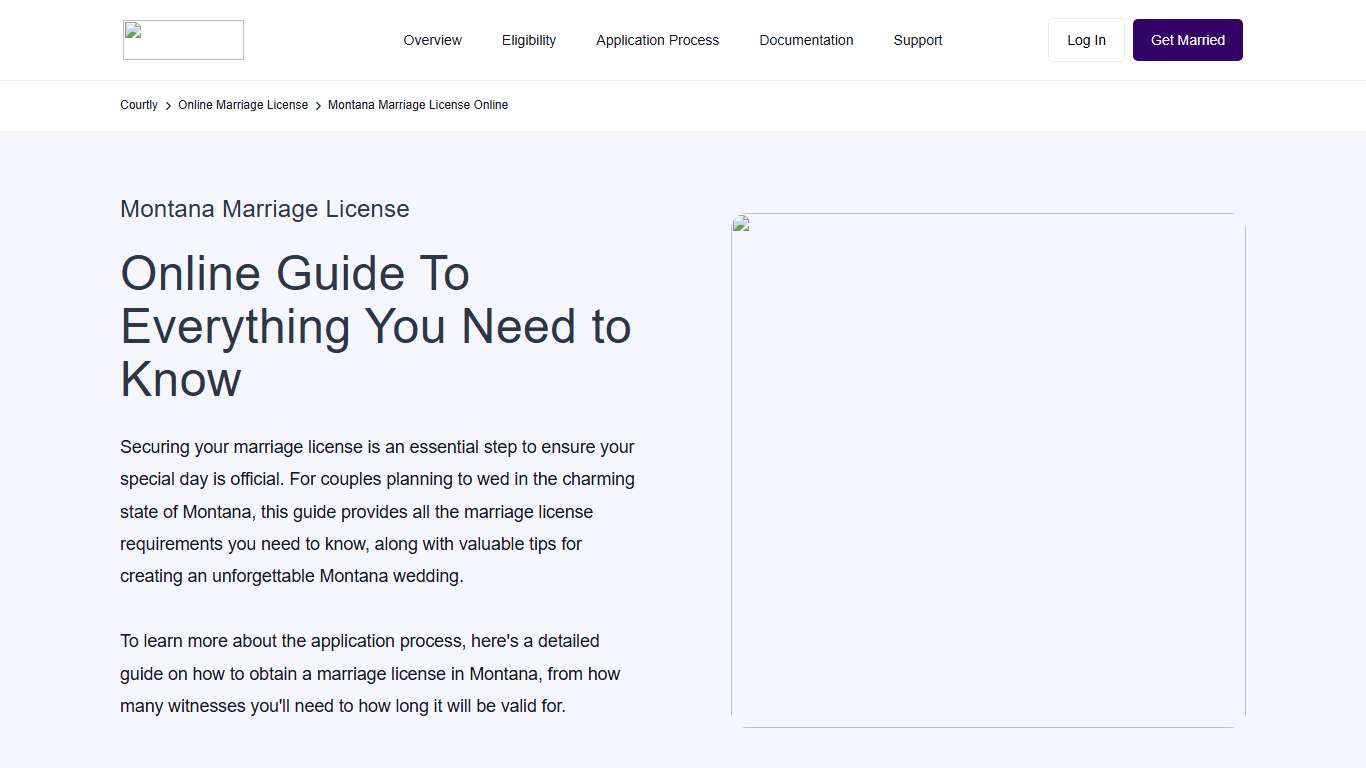Click the chevron before the Montana breadcrumb
The width and height of the screenshot is (1366, 768).
[x=317, y=105]
